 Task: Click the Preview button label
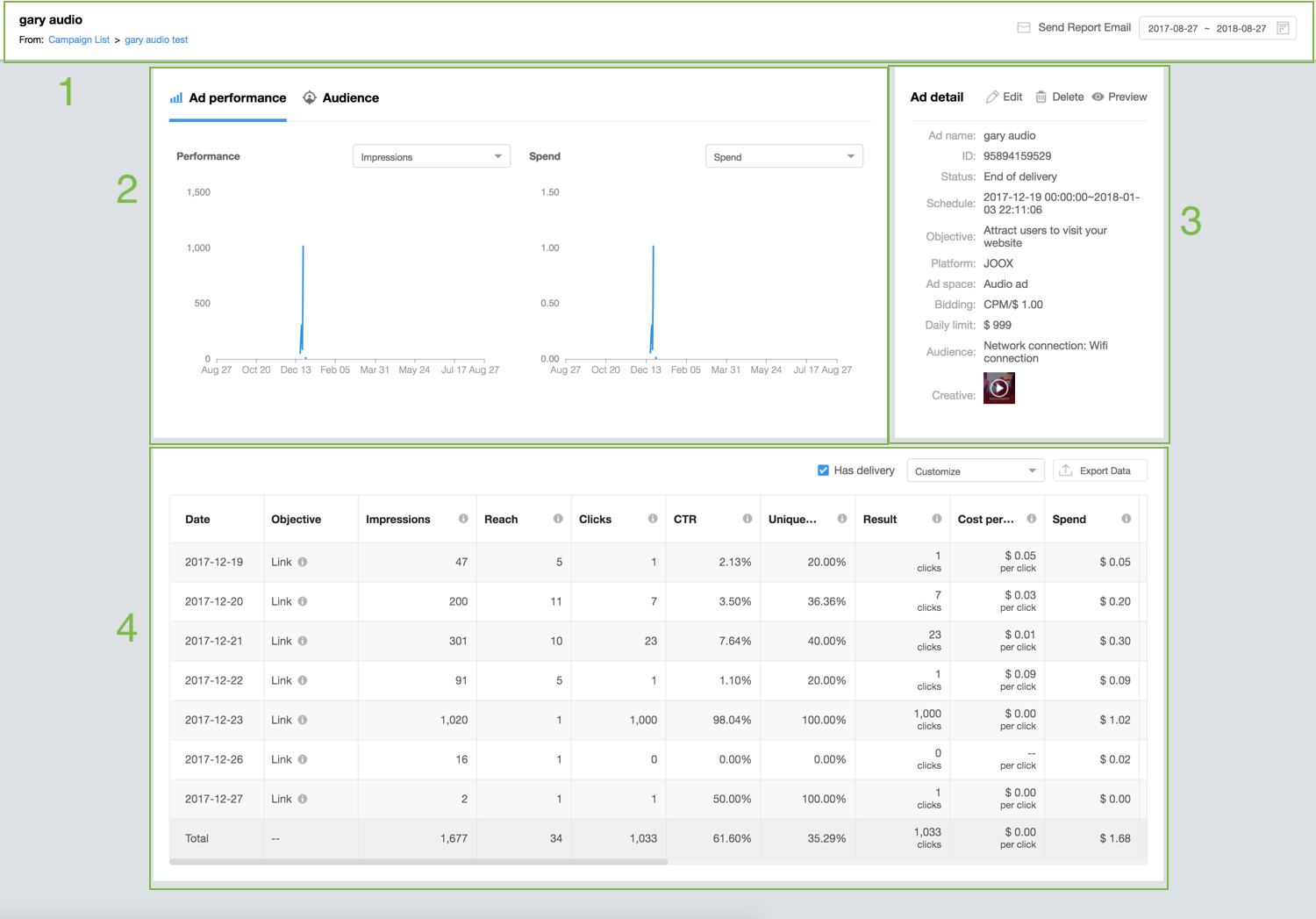(x=1127, y=97)
